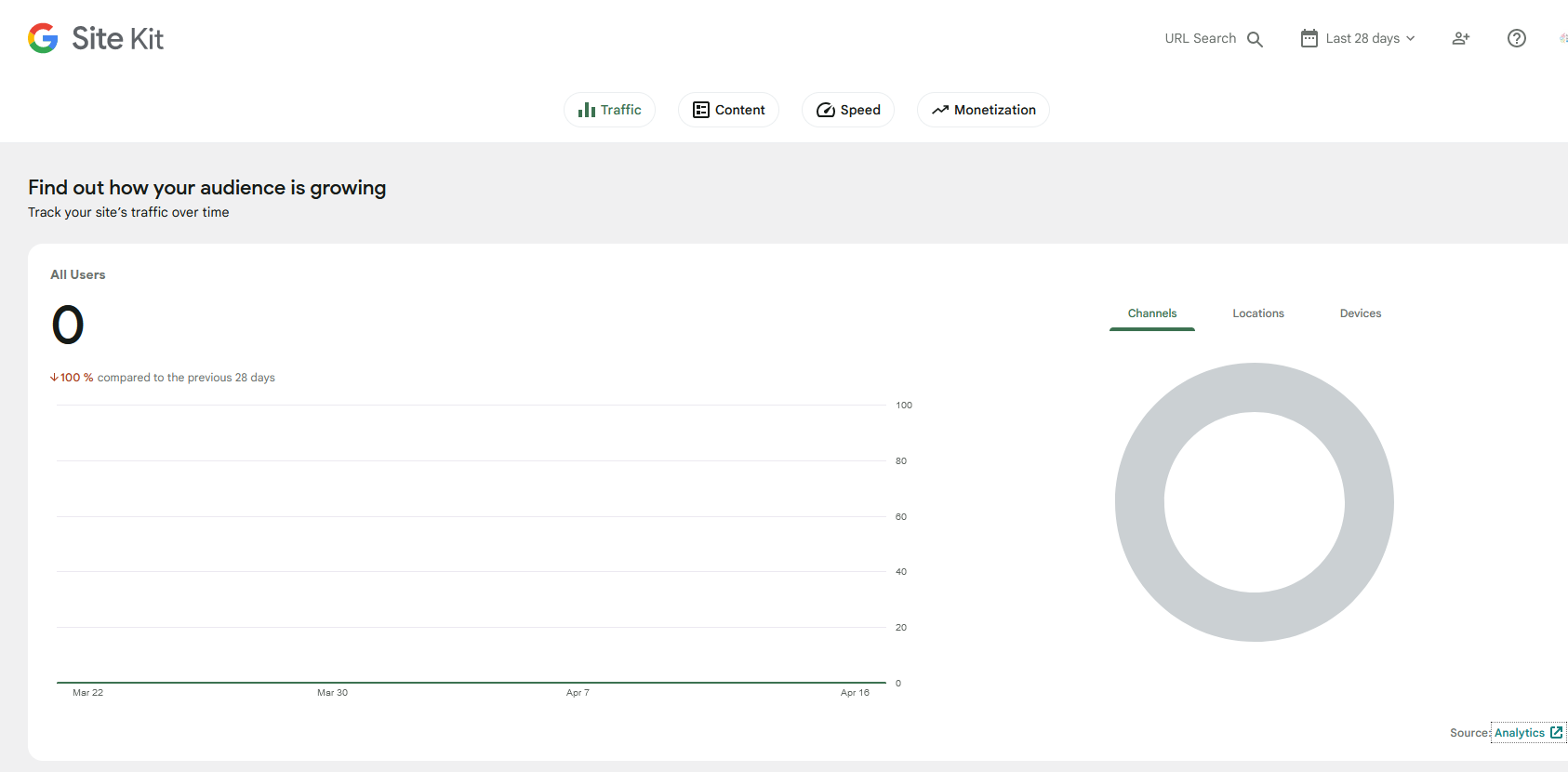Click the large 0 users value
The image size is (1568, 772).
point(68,325)
